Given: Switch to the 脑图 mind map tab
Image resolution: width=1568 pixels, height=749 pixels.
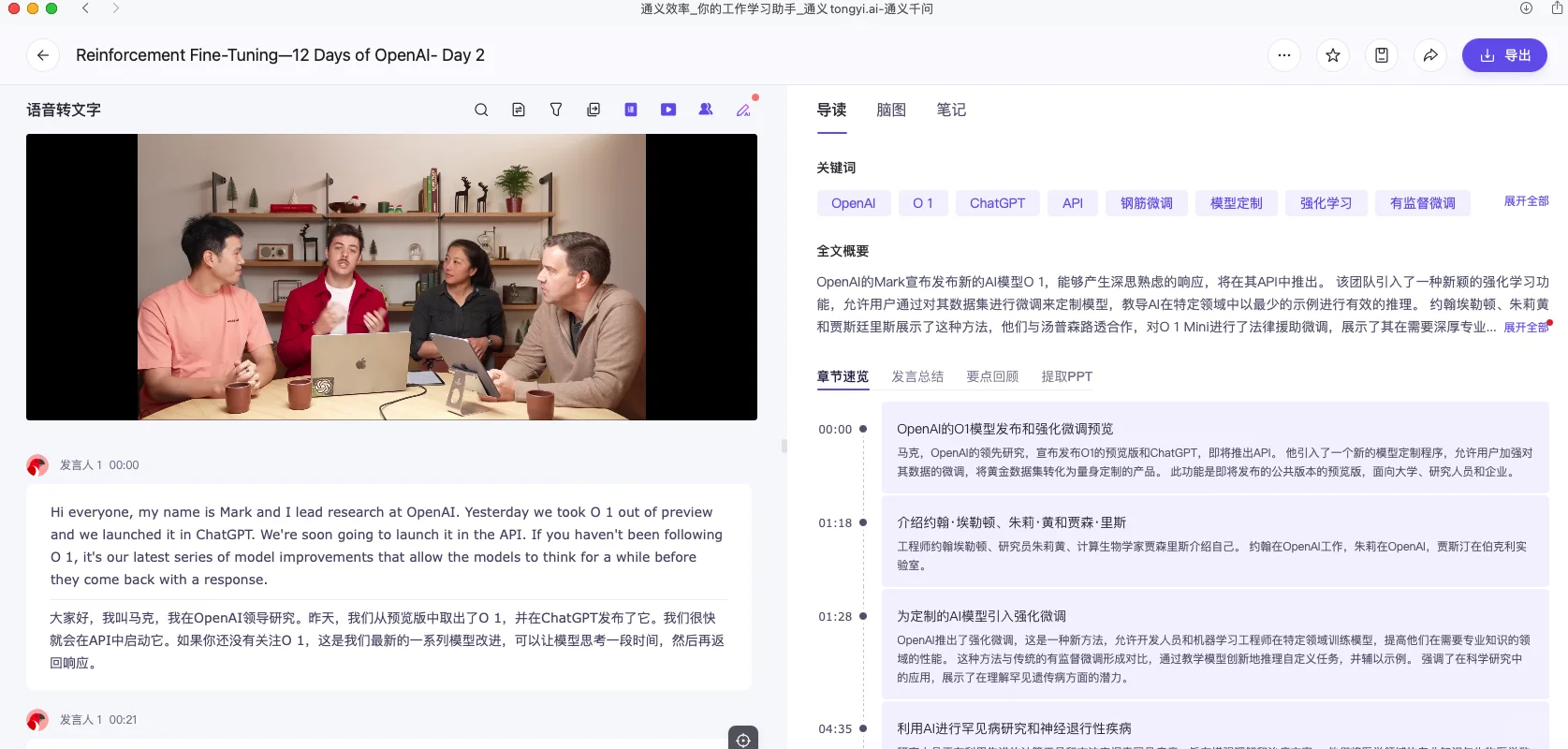Looking at the screenshot, I should click(891, 110).
